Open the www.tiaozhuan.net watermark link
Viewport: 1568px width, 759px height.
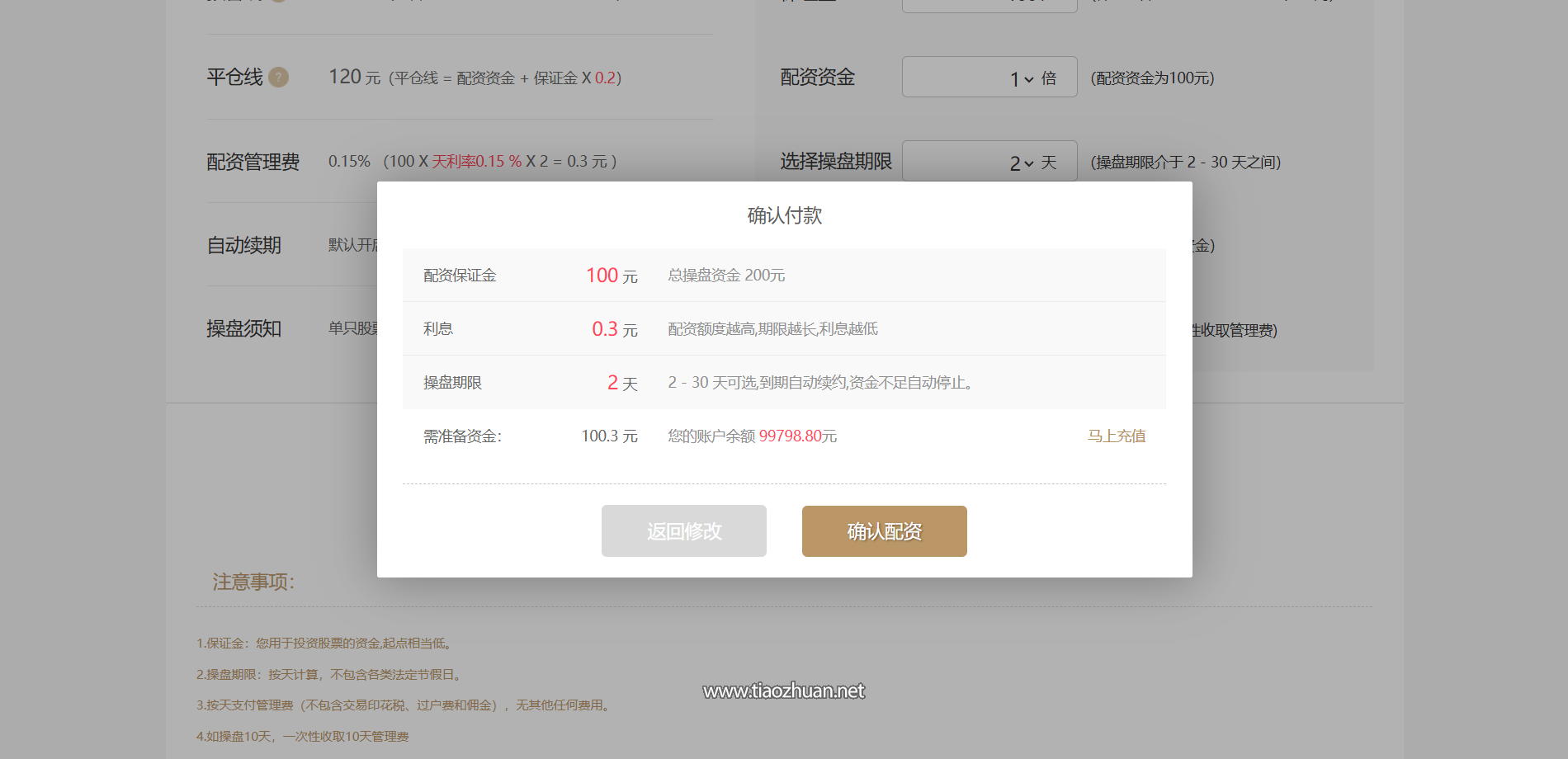click(x=784, y=691)
